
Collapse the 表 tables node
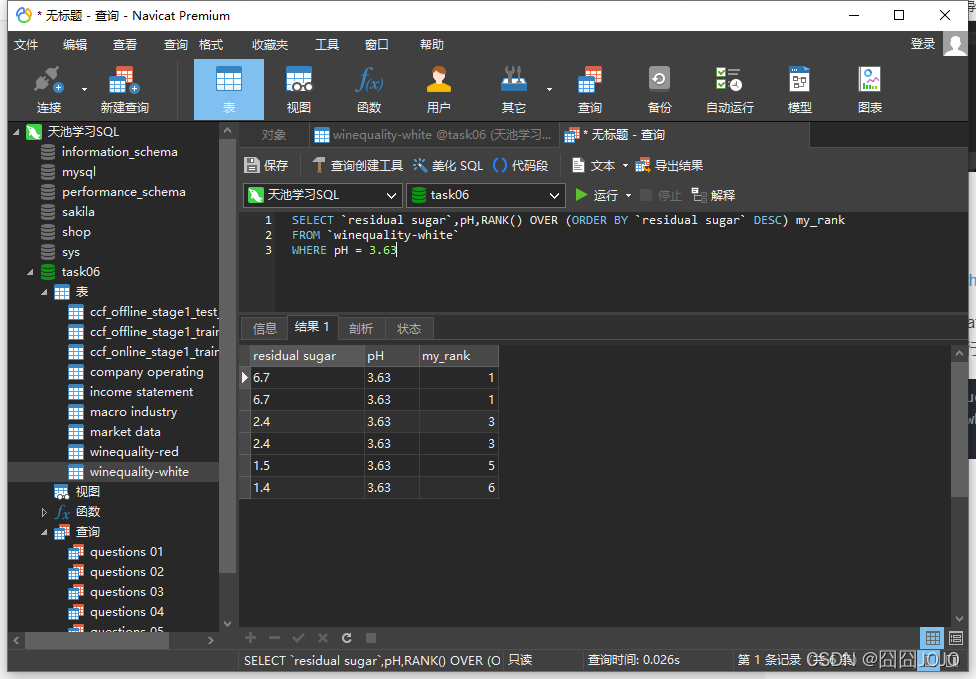(44, 292)
